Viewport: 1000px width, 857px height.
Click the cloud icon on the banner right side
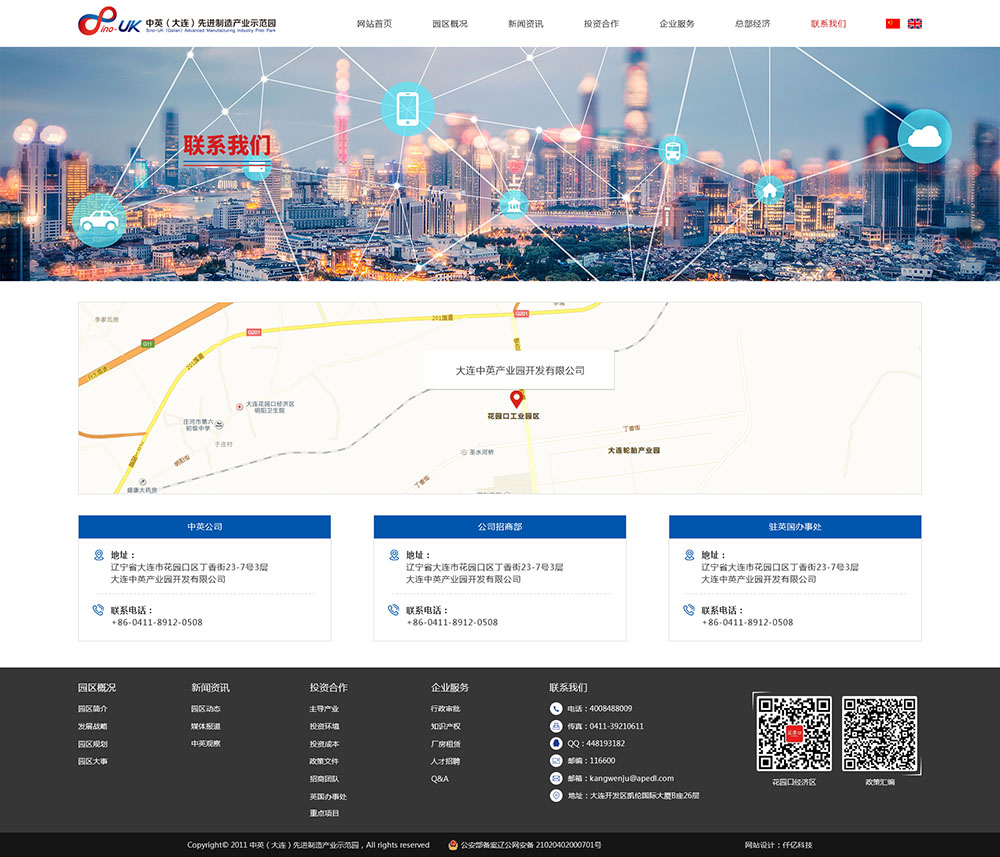point(924,135)
